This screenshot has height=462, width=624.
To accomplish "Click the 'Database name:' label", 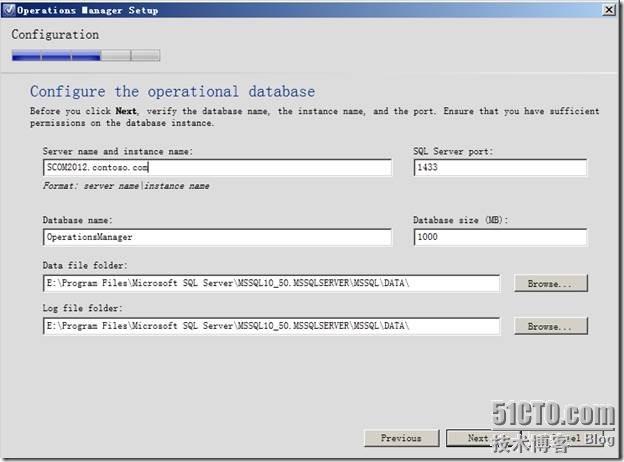I will click(x=78, y=220).
